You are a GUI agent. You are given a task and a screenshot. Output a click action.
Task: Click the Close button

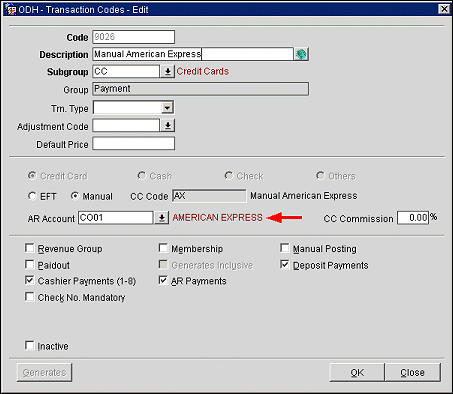click(413, 372)
